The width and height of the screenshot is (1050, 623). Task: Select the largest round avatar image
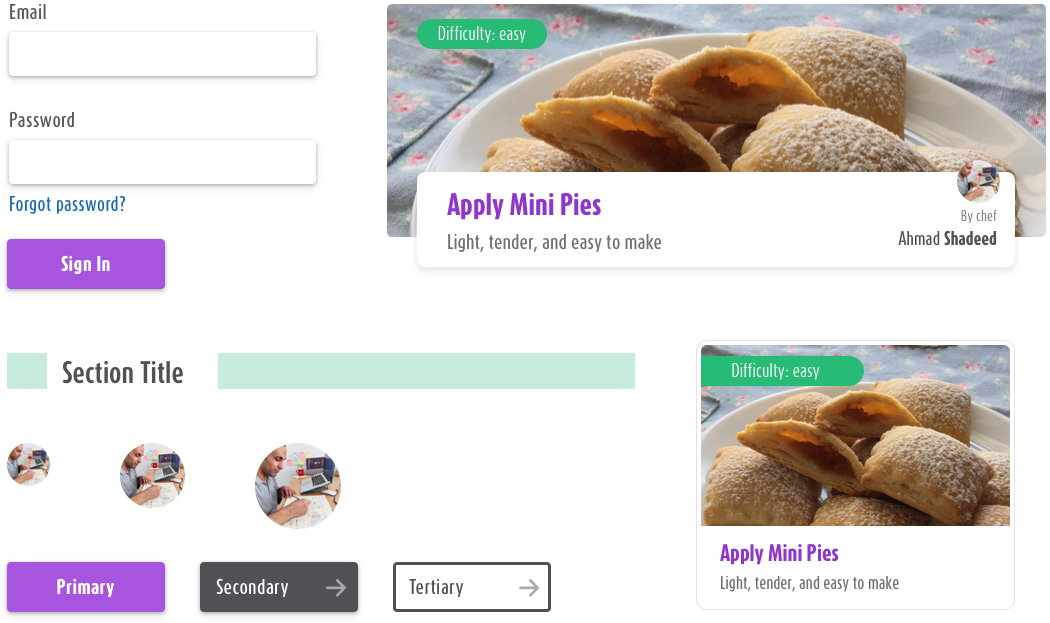point(298,486)
